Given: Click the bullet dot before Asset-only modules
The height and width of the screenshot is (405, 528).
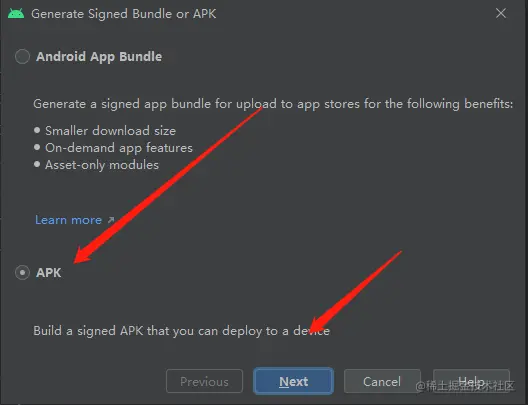Looking at the screenshot, I should 37,164.
